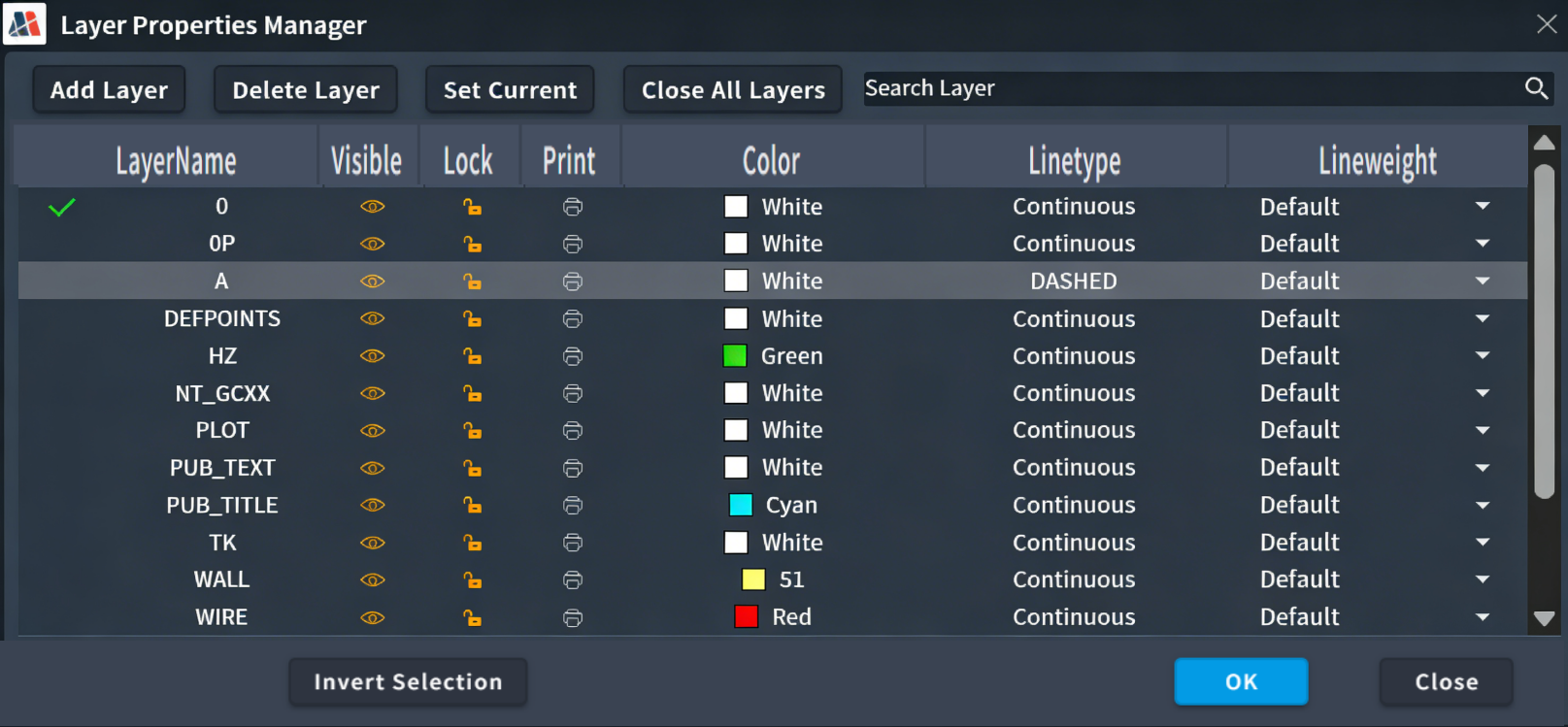
Task: Click the lock icon for layer 0
Action: point(472,207)
